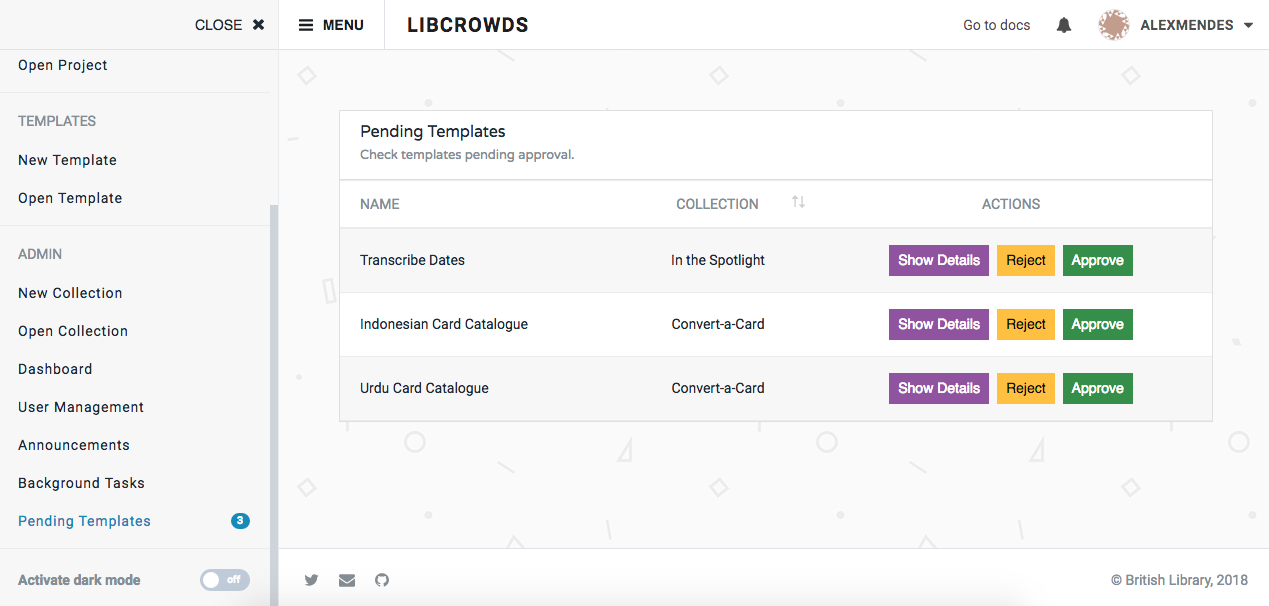Click the notification bell
This screenshot has height=606, width=1269.
pos(1063,24)
